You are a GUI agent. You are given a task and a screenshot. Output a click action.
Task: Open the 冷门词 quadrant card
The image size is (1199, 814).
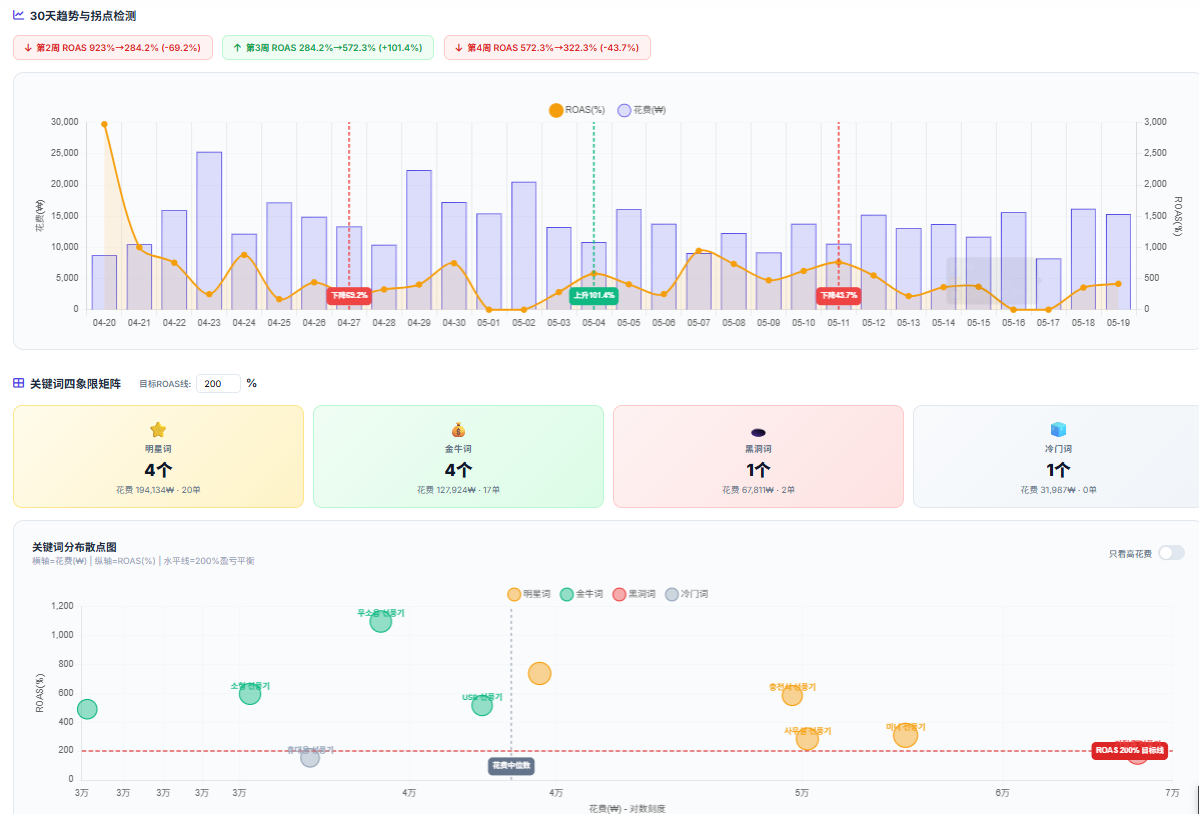pos(1056,456)
